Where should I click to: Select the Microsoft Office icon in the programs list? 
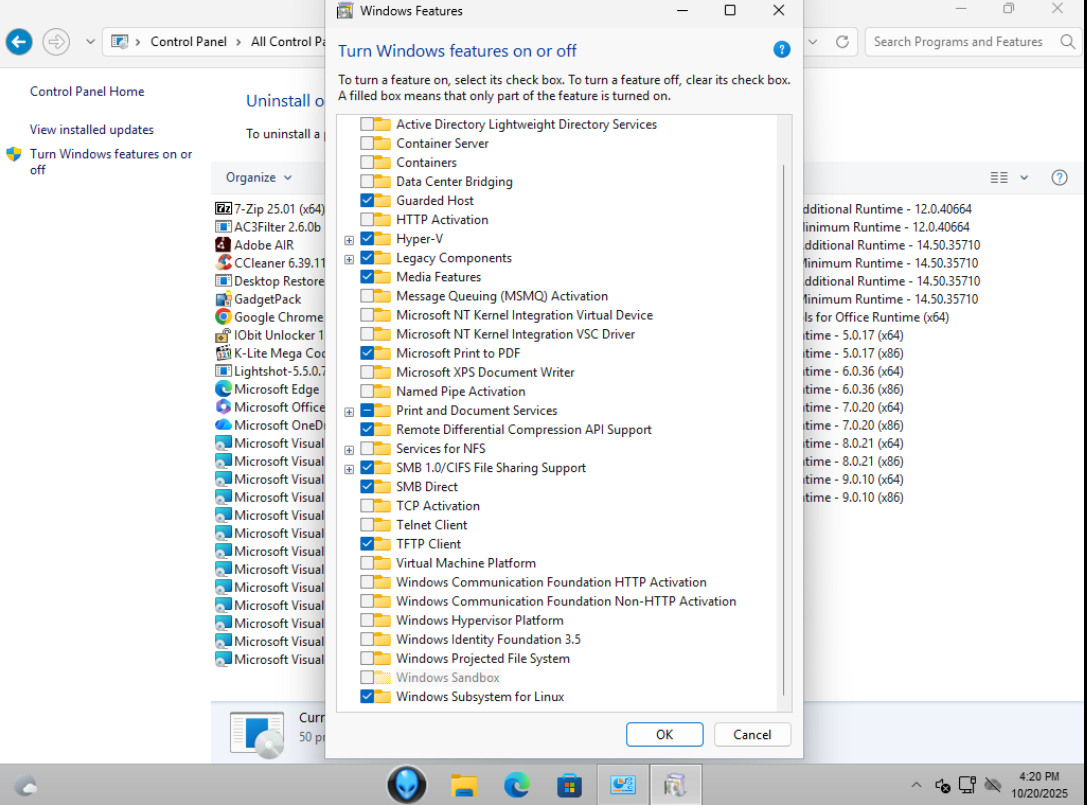pyautogui.click(x=223, y=407)
